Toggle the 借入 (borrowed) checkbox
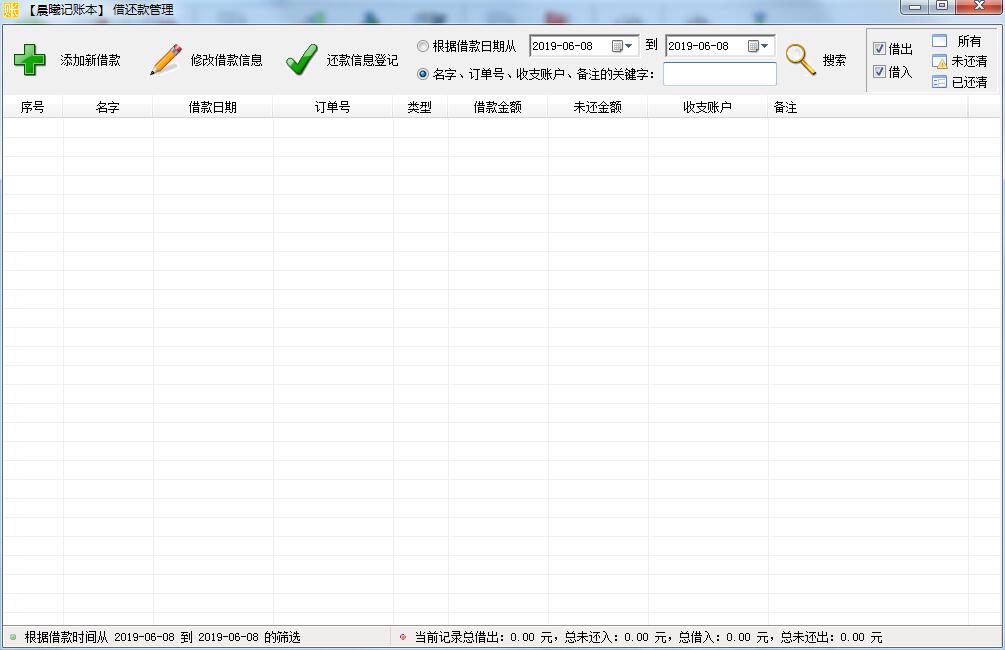 click(879, 72)
